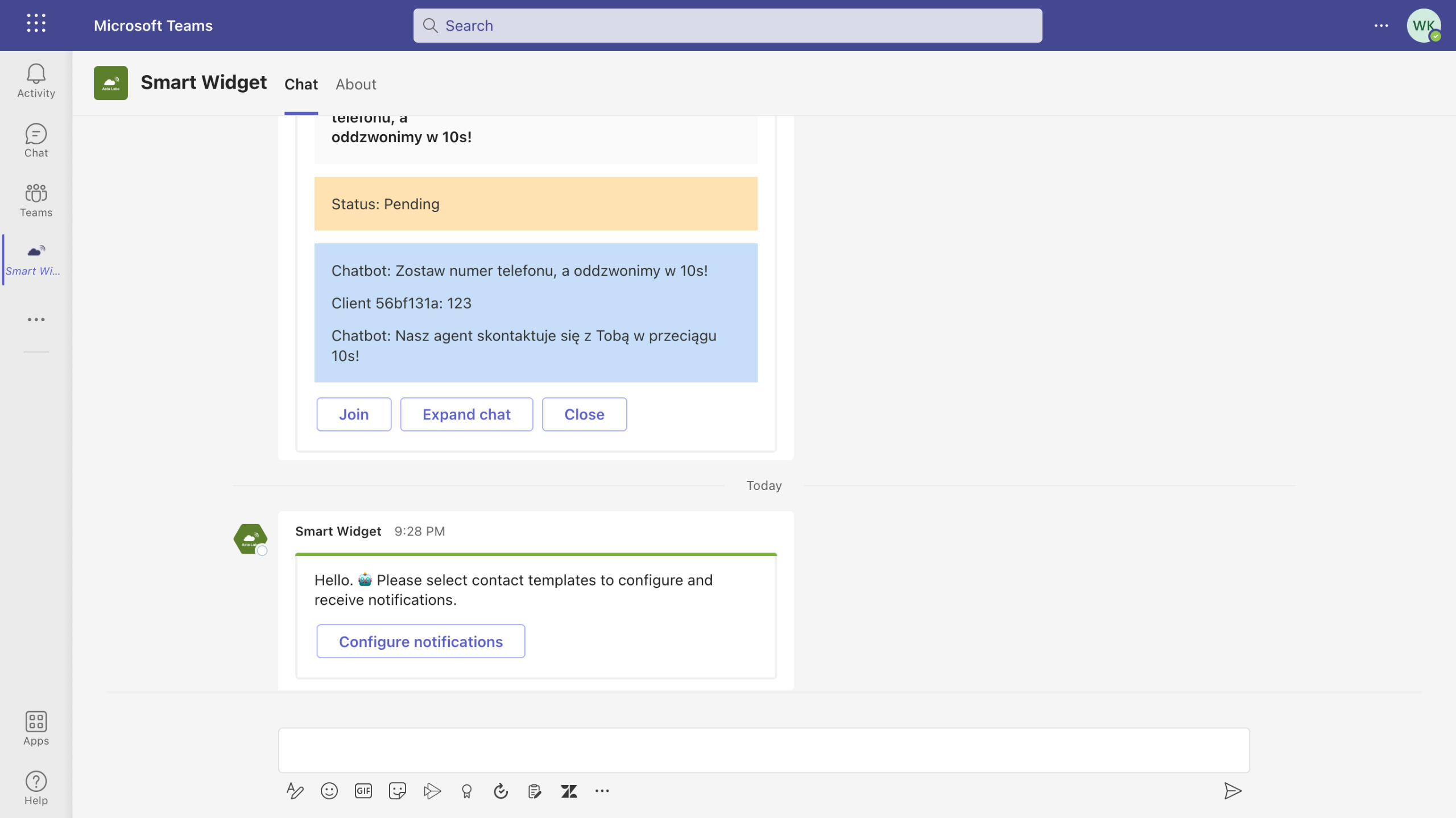Open the GIF picker
Viewport: 1456px width, 818px height.
(363, 791)
